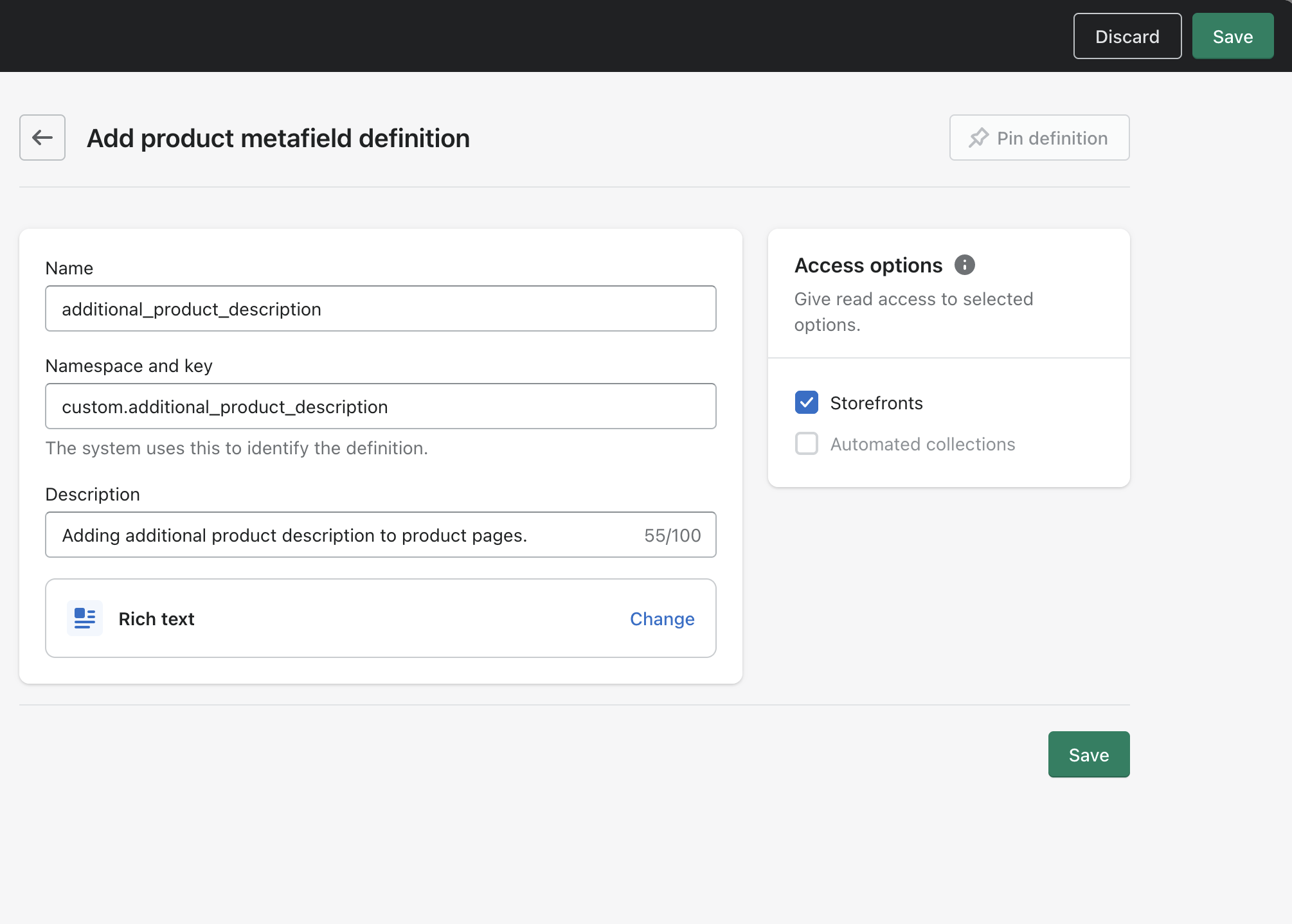
Task: Click the Rich text type icon
Action: point(85,618)
